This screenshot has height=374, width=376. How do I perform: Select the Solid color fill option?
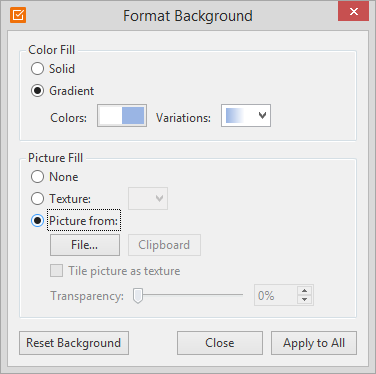37,69
